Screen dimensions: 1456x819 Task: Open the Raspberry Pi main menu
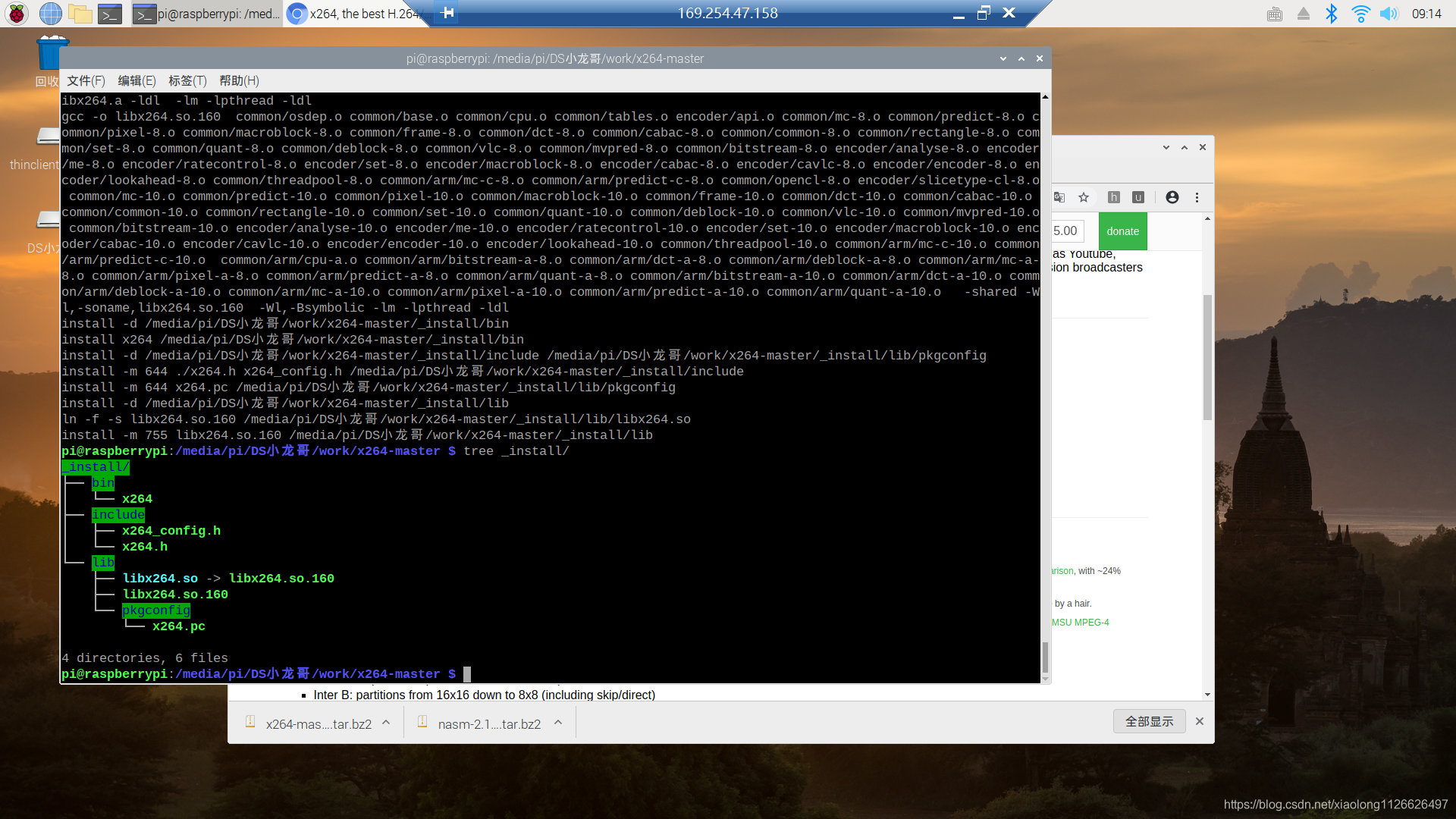17,13
